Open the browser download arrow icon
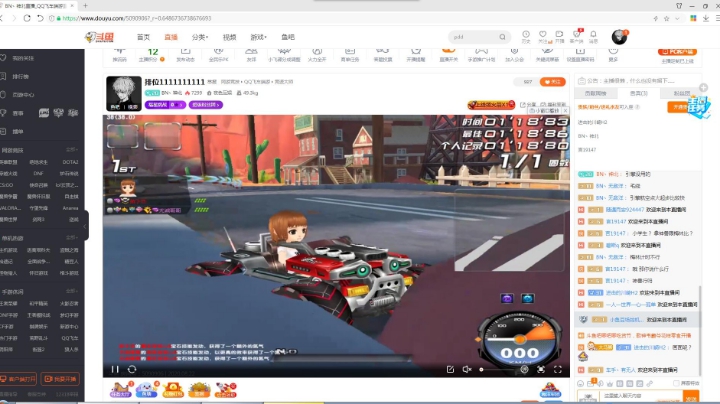 [x=706, y=18]
